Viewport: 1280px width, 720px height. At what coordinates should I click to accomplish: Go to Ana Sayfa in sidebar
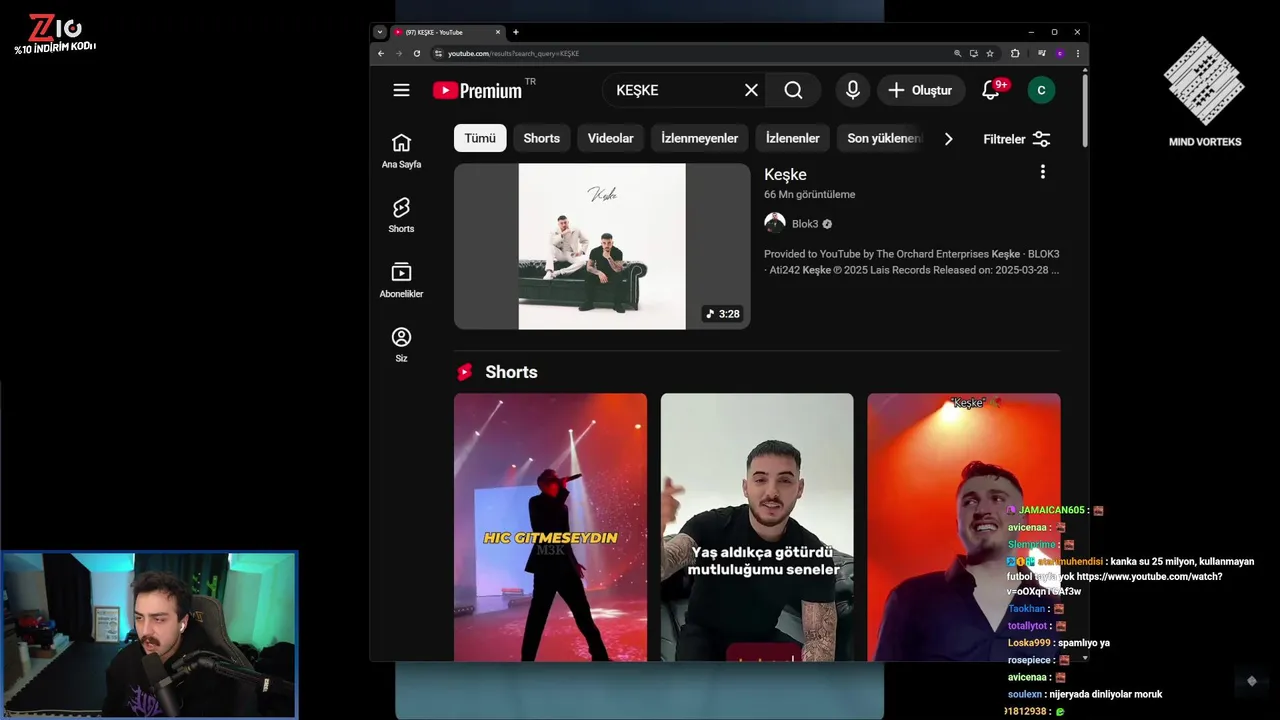(x=401, y=151)
